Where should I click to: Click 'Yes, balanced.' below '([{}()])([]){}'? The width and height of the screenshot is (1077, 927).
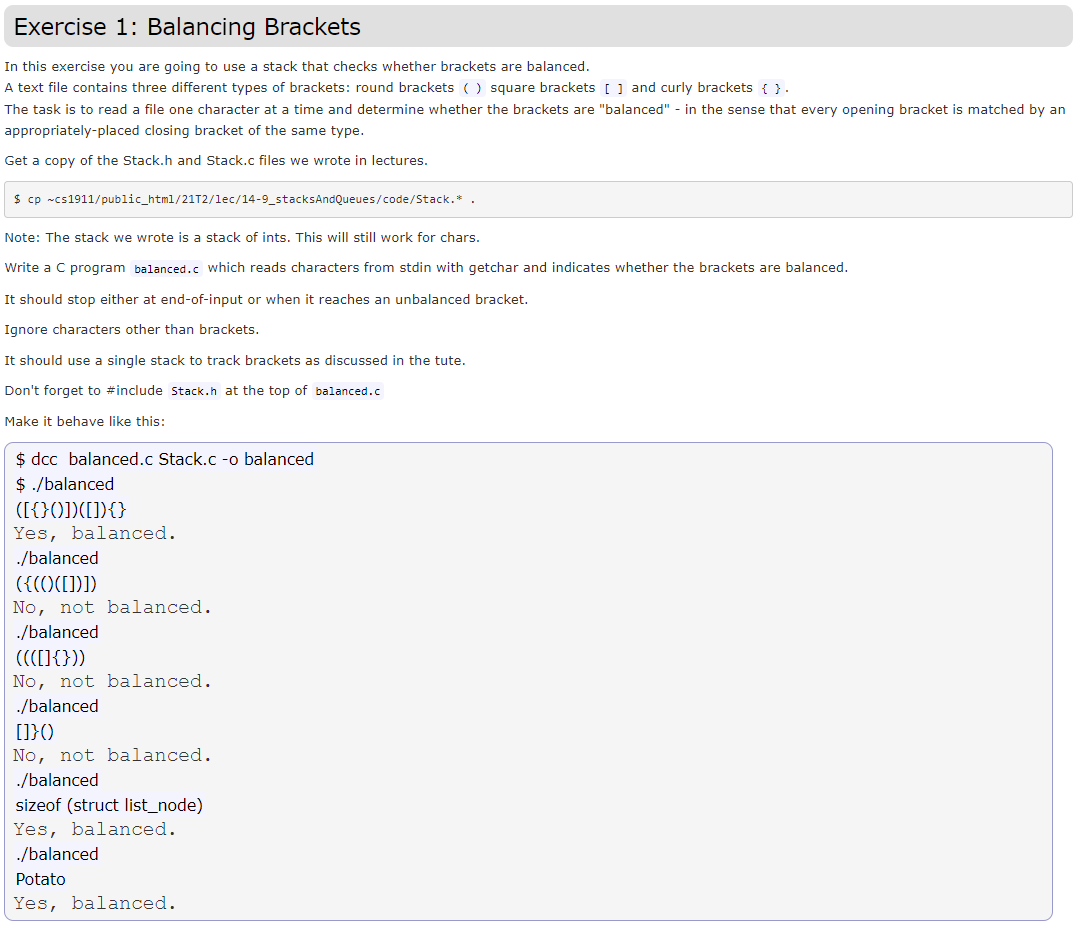(x=95, y=533)
